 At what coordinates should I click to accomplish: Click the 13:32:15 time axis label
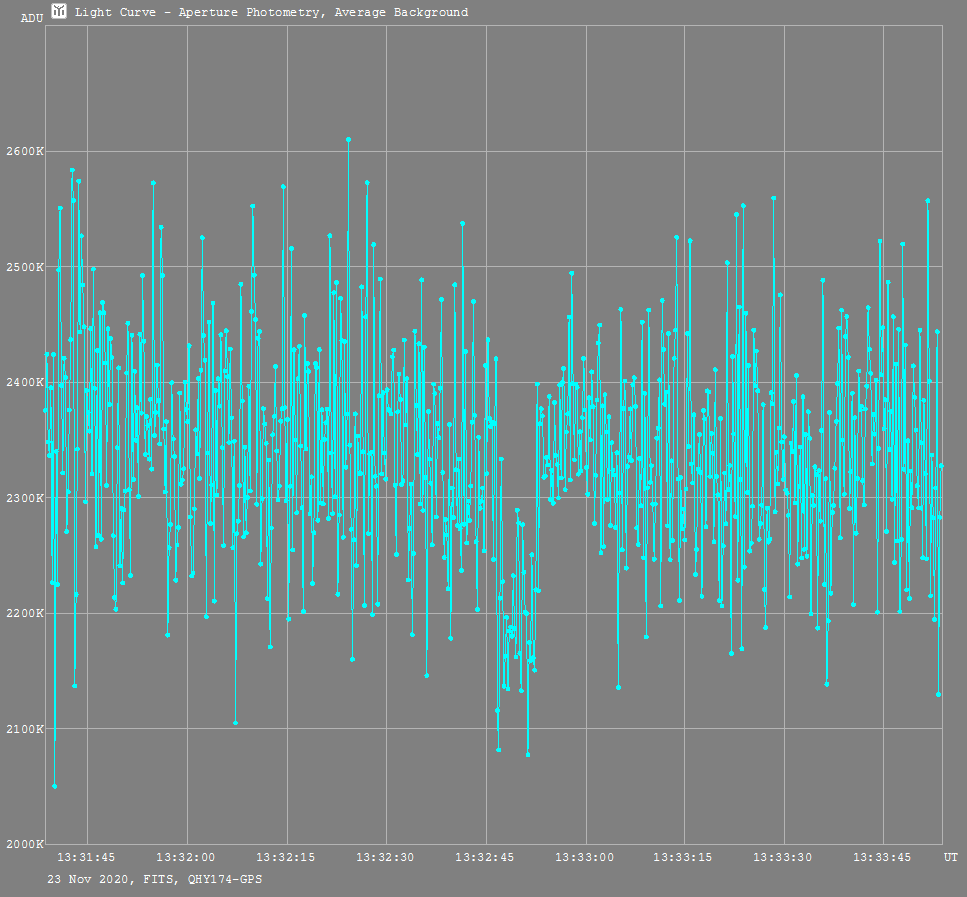coord(286,858)
